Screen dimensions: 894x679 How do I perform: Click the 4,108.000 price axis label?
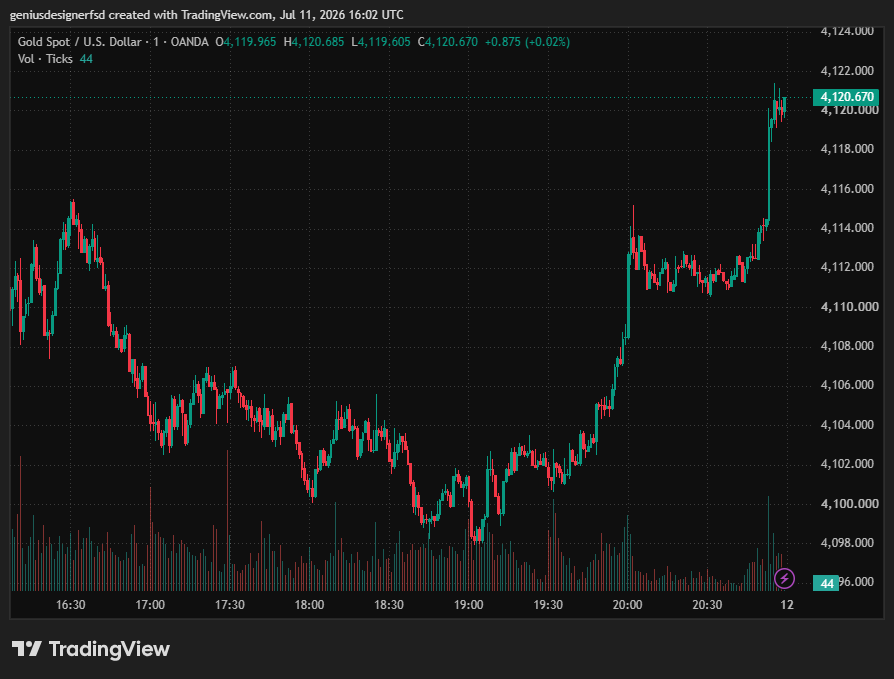[x=847, y=346]
